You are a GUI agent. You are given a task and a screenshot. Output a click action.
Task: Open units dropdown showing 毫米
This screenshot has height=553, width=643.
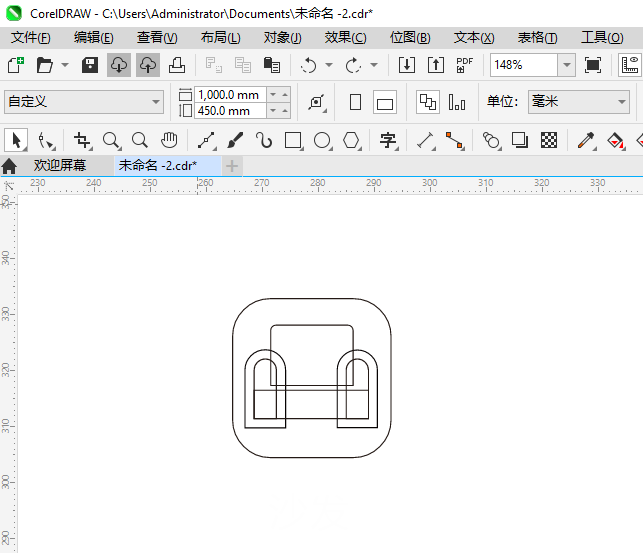[x=579, y=102]
